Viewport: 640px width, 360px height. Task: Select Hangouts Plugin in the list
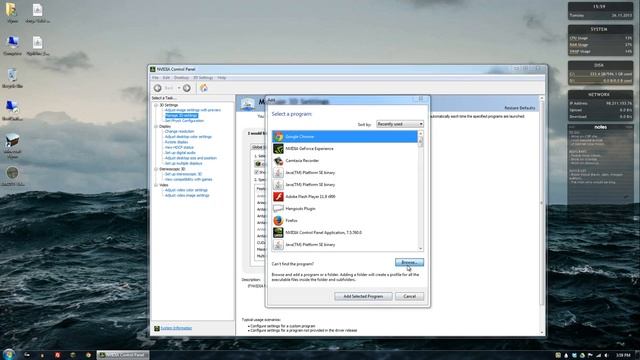[345, 209]
